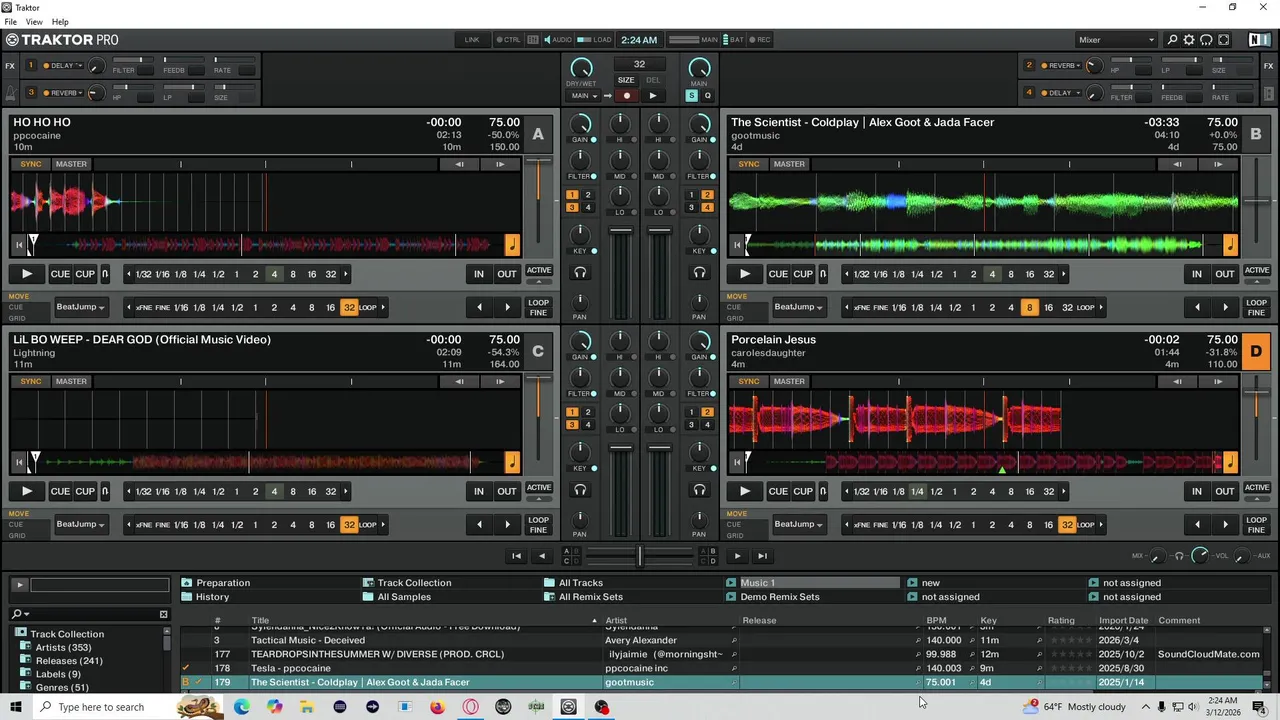Turn the FX unit 1 dry/wet knob
Screen dimensions: 1280x720
96,66
